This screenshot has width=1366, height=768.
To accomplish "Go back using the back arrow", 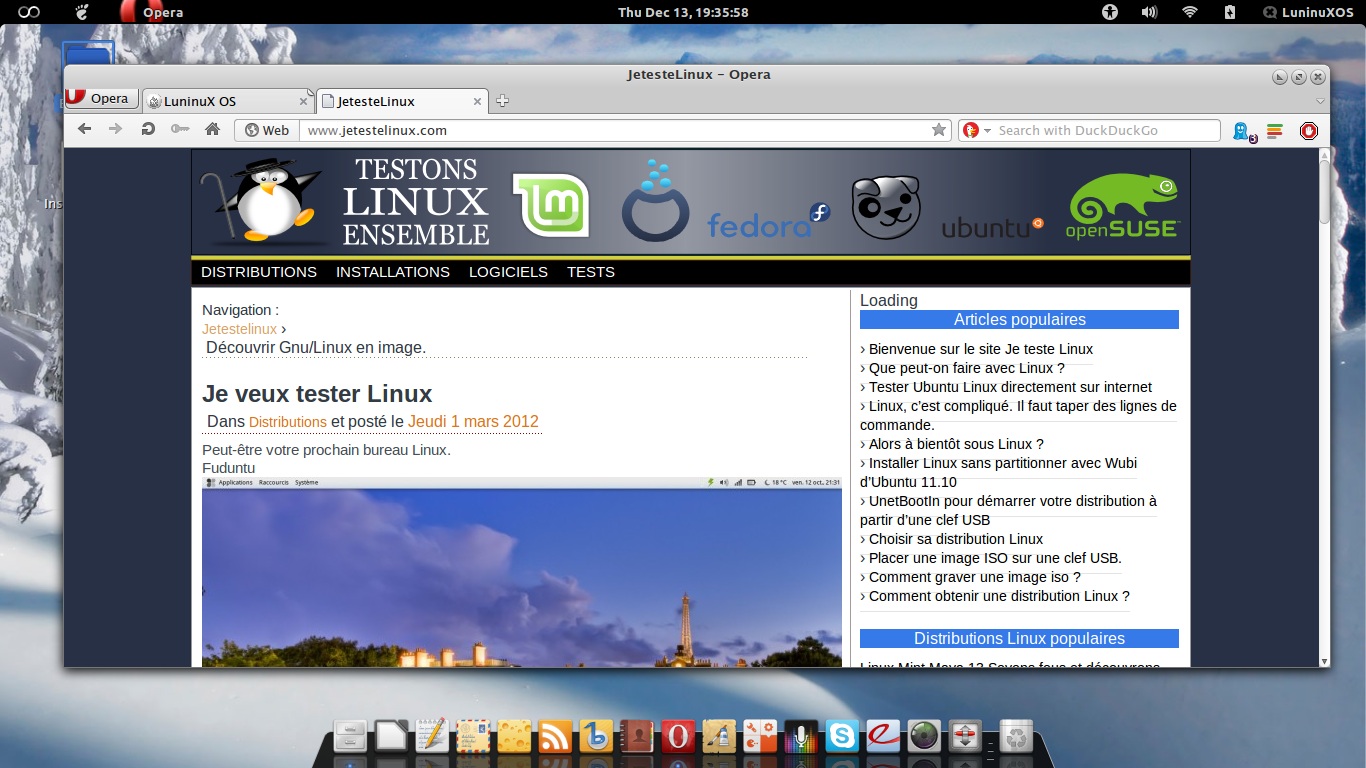I will pos(84,129).
